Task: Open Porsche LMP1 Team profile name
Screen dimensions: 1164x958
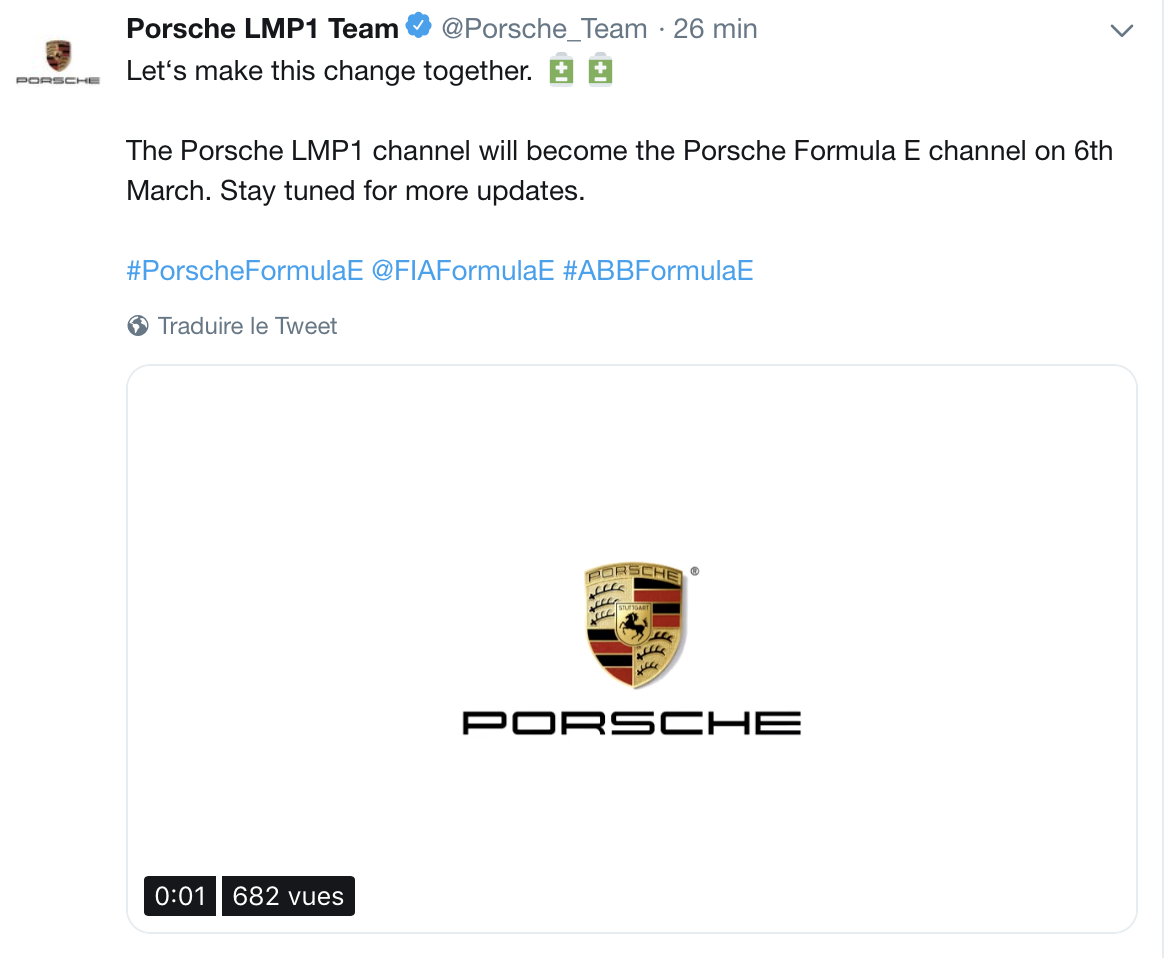Action: [262, 28]
